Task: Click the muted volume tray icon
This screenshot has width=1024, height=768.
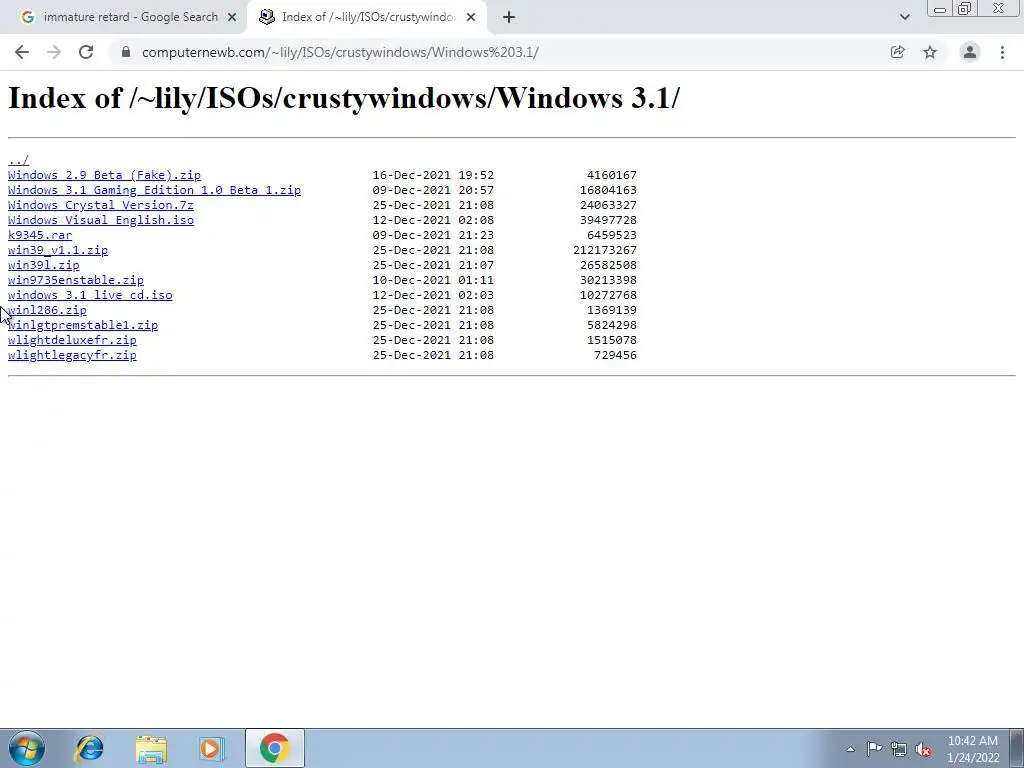Action: 923,749
